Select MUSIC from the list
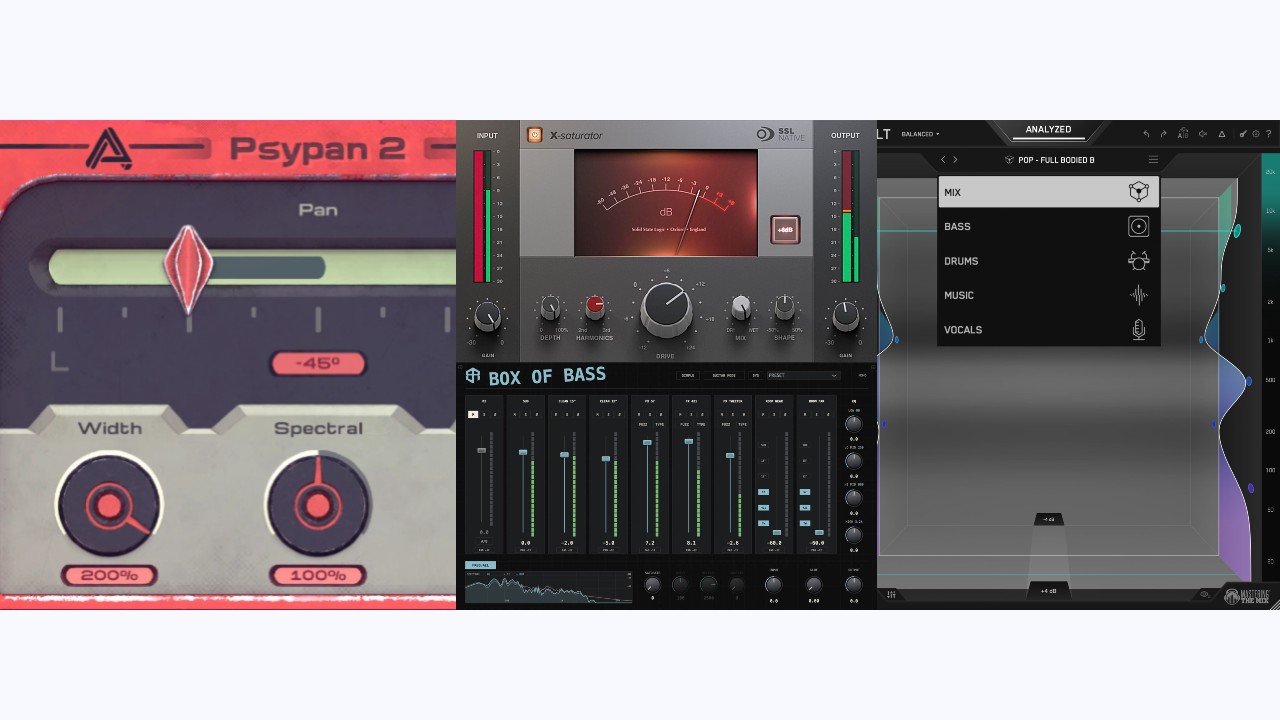 tap(1048, 295)
